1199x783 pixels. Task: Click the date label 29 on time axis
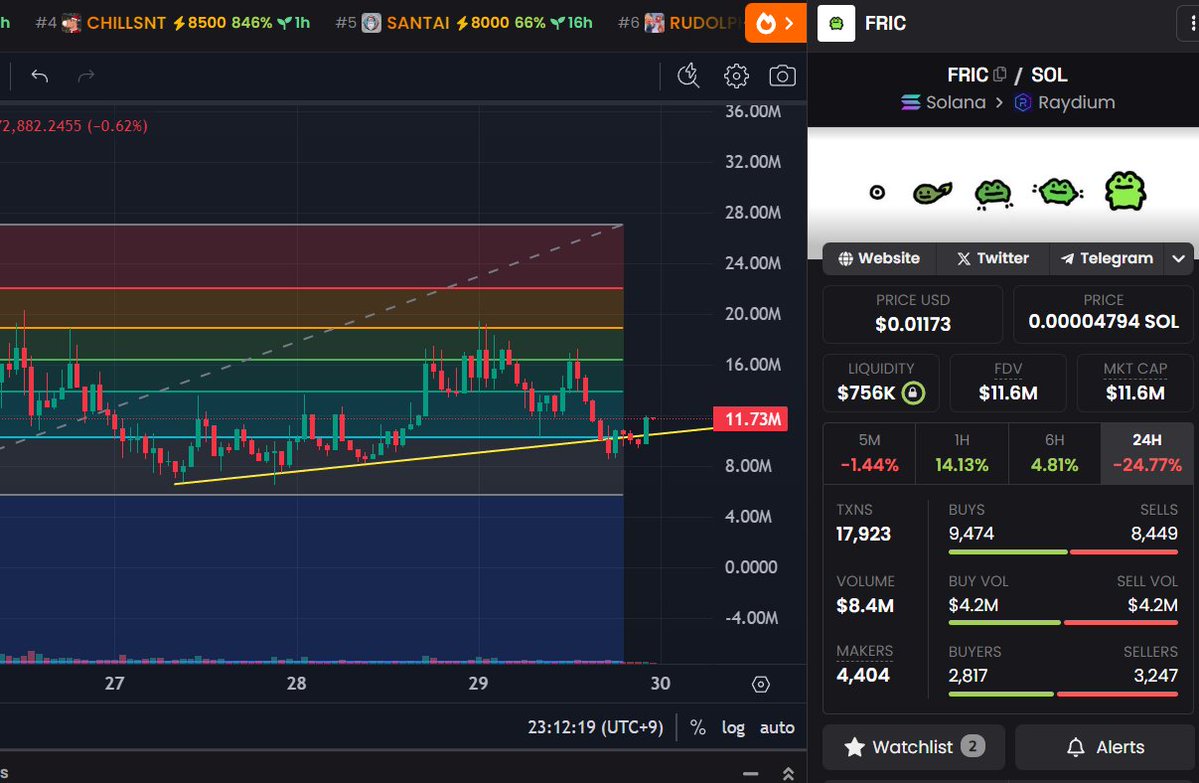(478, 684)
